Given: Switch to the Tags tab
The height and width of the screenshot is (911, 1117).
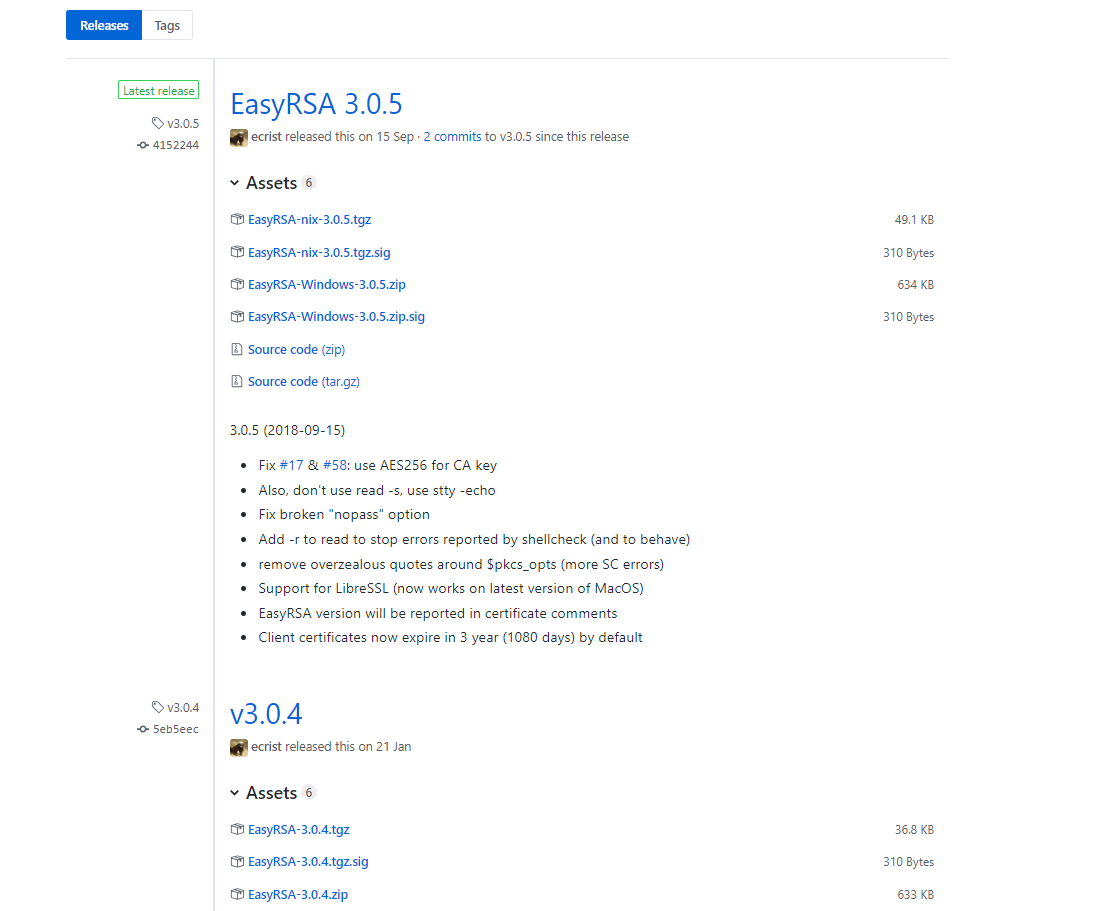Looking at the screenshot, I should tap(166, 25).
